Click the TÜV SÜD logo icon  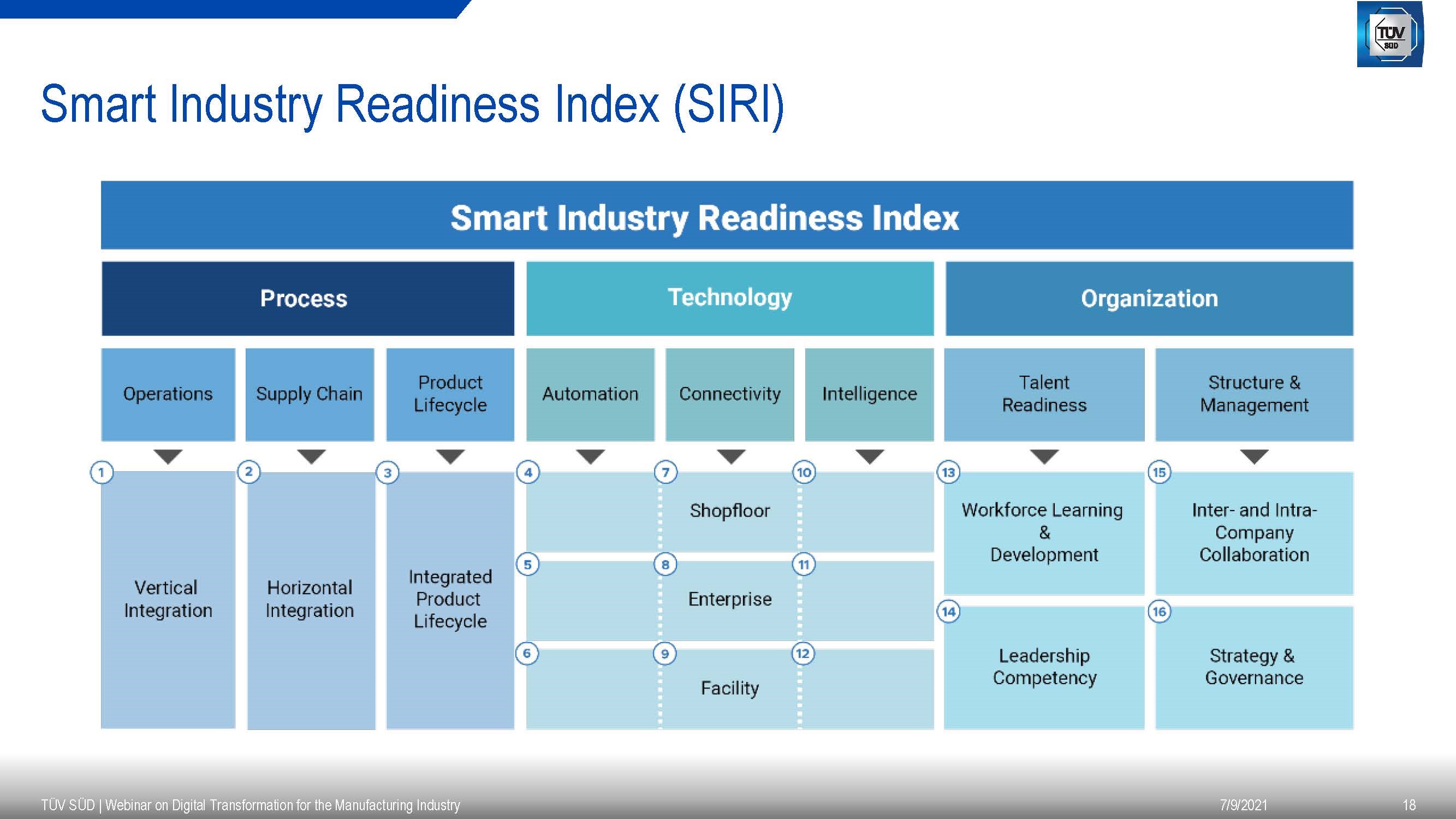[x=1390, y=34]
